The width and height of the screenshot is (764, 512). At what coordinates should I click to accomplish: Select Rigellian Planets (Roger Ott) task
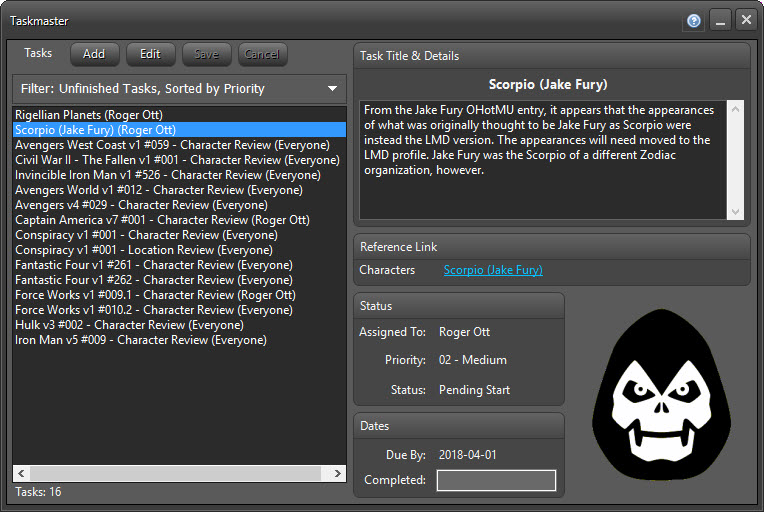179,115
